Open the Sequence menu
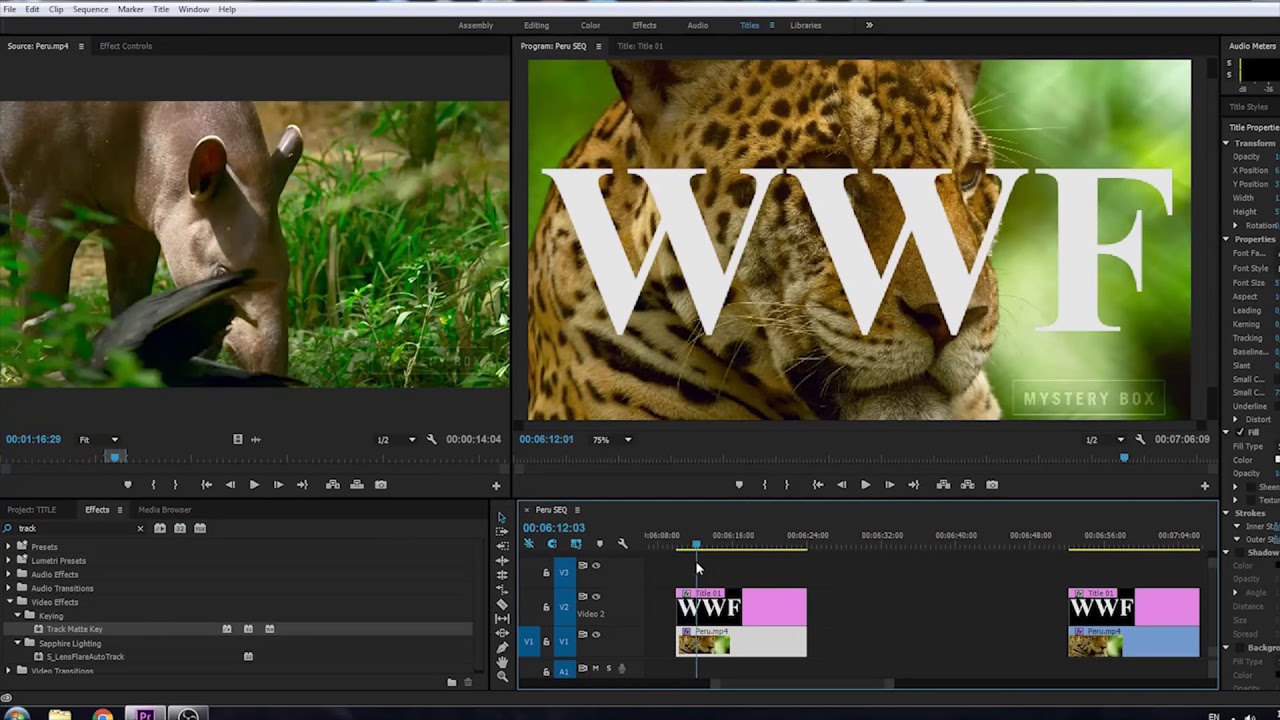This screenshot has width=1280, height=720. pos(90,9)
